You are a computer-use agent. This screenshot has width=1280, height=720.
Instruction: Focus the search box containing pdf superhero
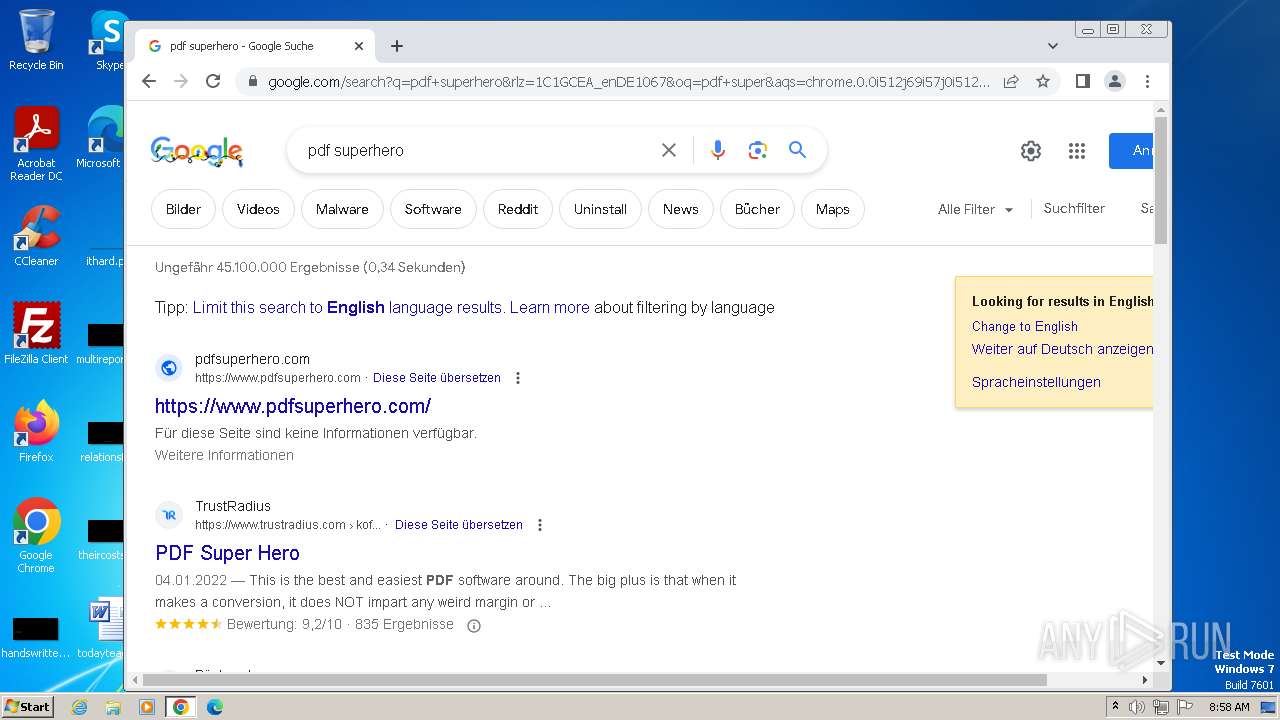point(475,150)
